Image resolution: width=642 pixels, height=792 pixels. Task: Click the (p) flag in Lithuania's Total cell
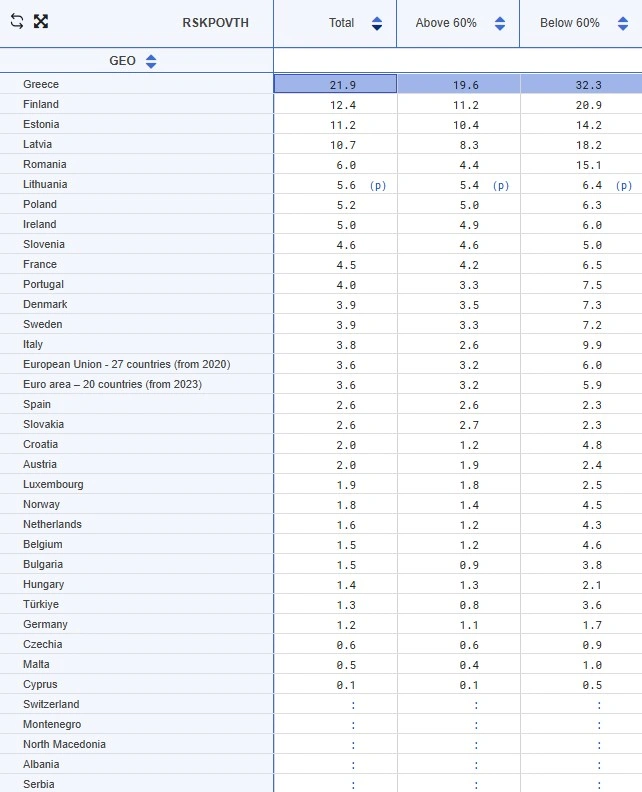coord(378,185)
